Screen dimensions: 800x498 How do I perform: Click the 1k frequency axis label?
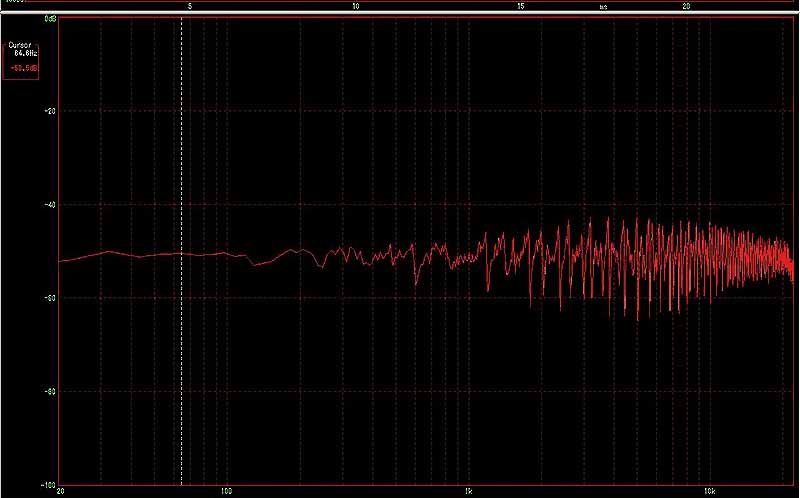468,491
